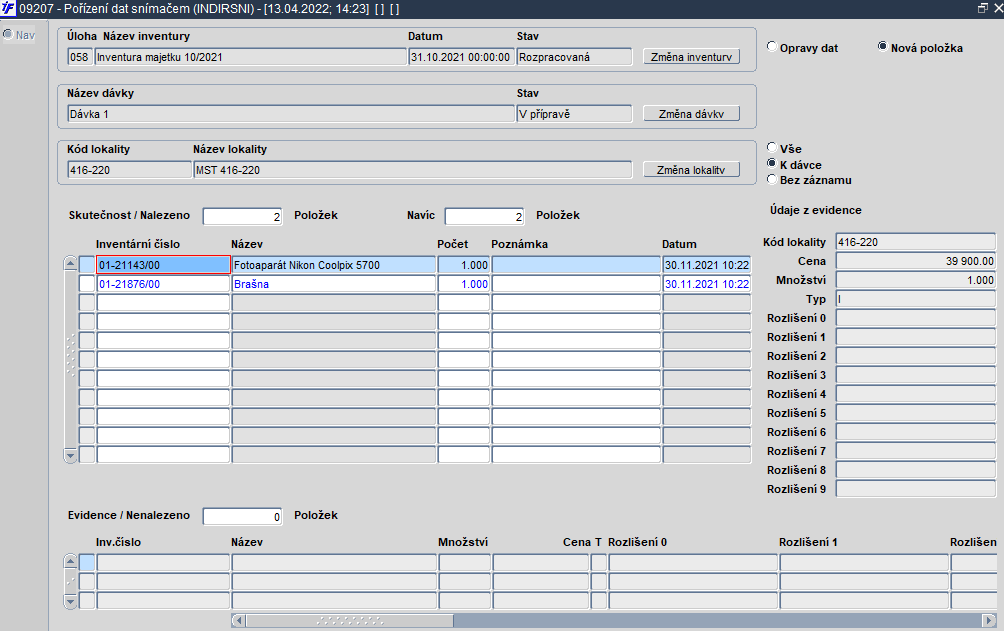Choose the Bez záznamu filter radio button
Image resolution: width=1004 pixels, height=631 pixels.
click(x=772, y=179)
